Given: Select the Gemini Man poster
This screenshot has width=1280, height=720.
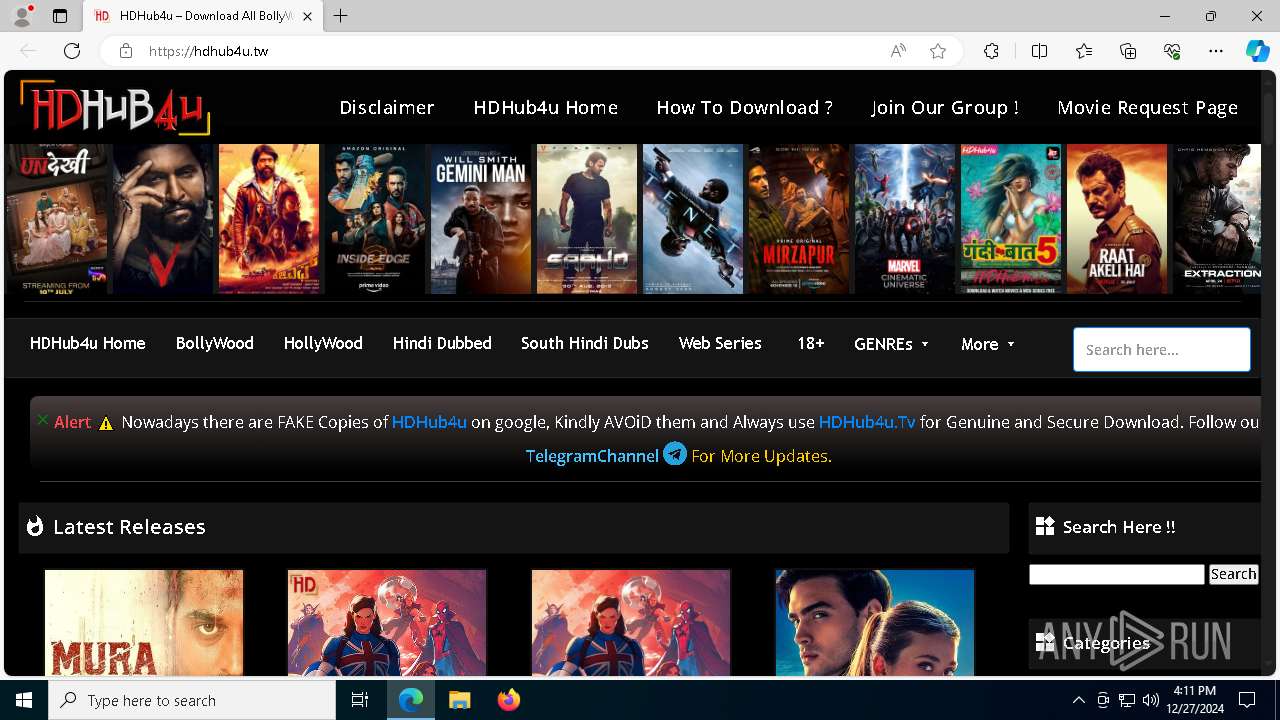Looking at the screenshot, I should coord(481,219).
